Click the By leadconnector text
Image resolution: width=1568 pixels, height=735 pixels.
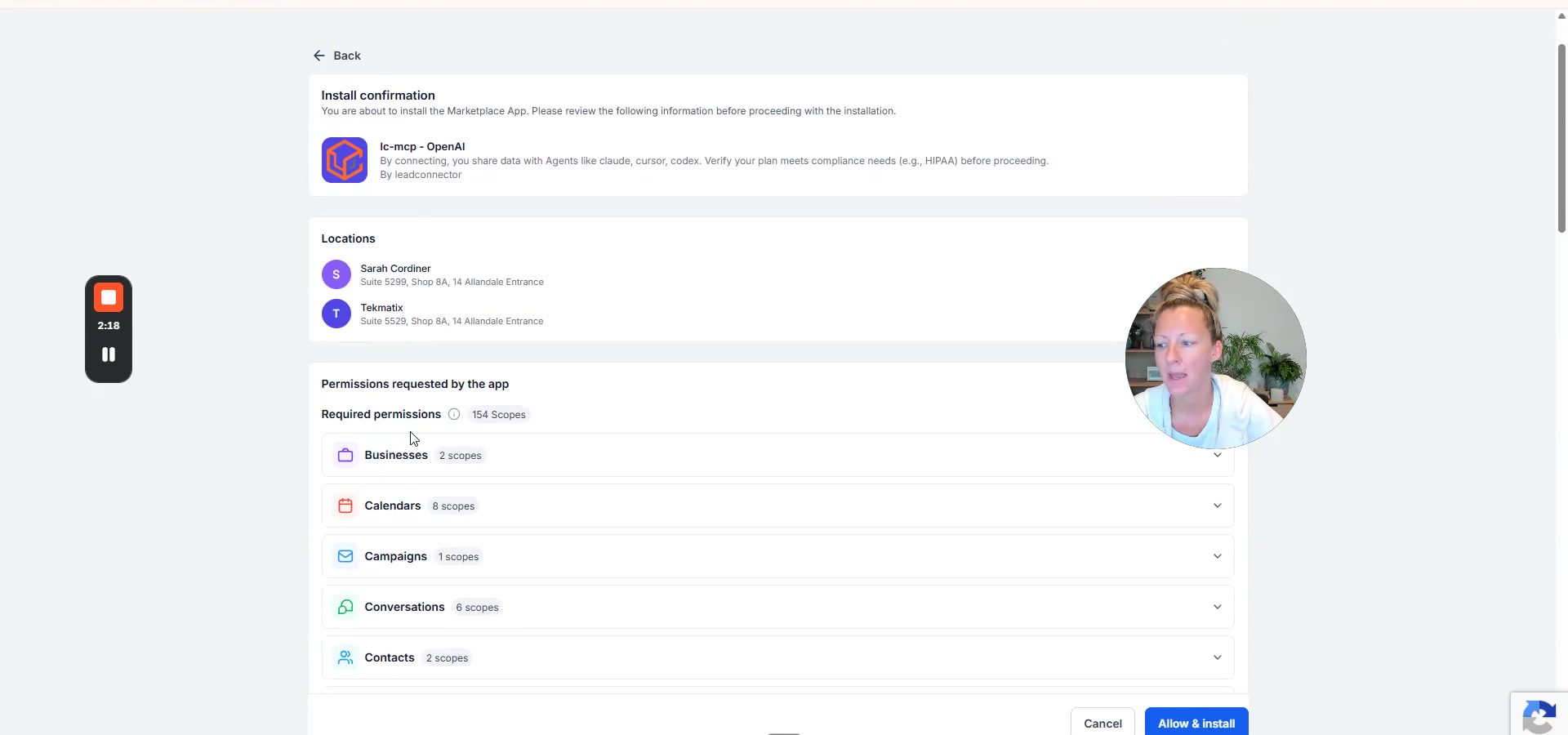pos(421,175)
